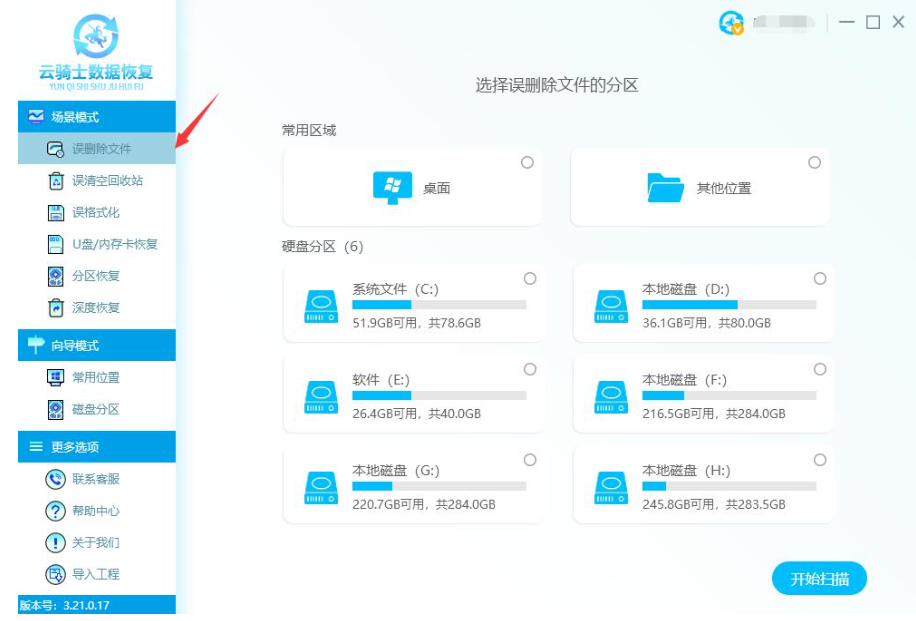This screenshot has width=916, height=621.
Task: Open the 导入工程 import project icon
Action: tap(56, 574)
